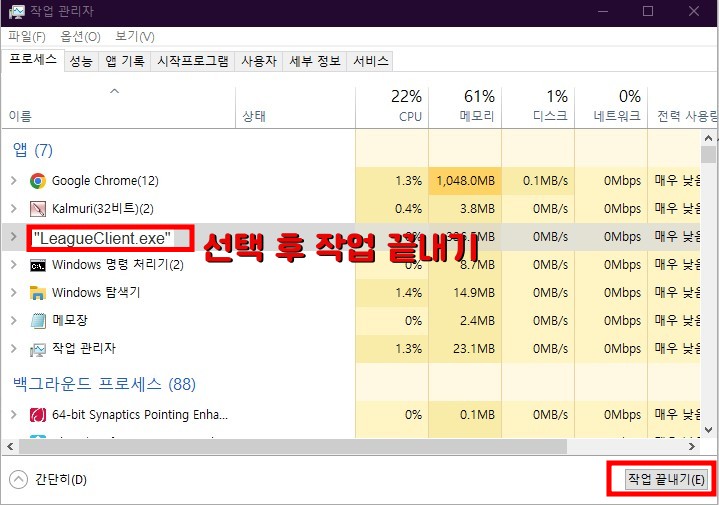
Task: Sort by the 상태 column header
Action: tap(295, 108)
